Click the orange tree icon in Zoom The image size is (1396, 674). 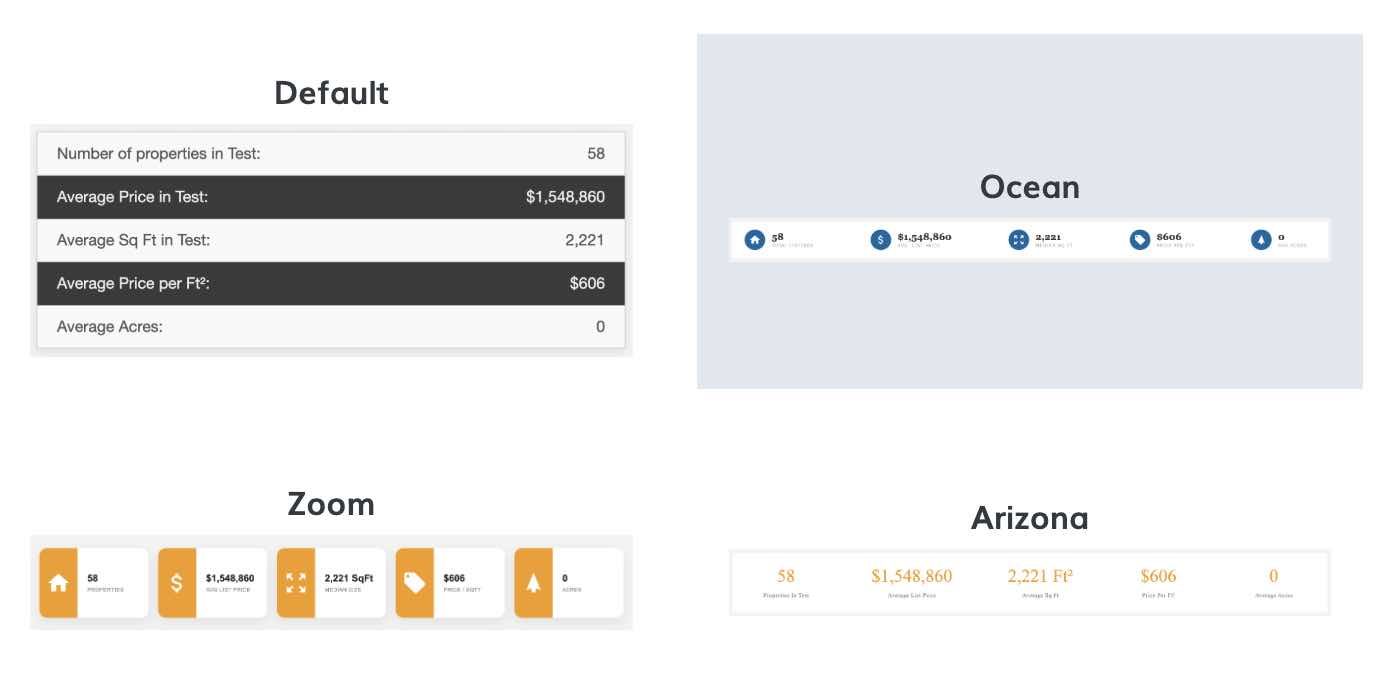(x=533, y=583)
